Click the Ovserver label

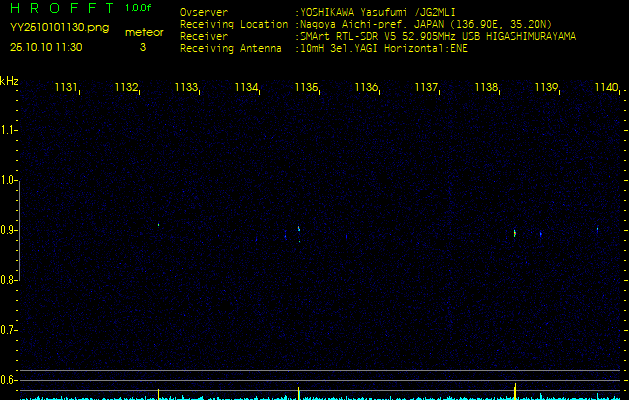point(204,12)
